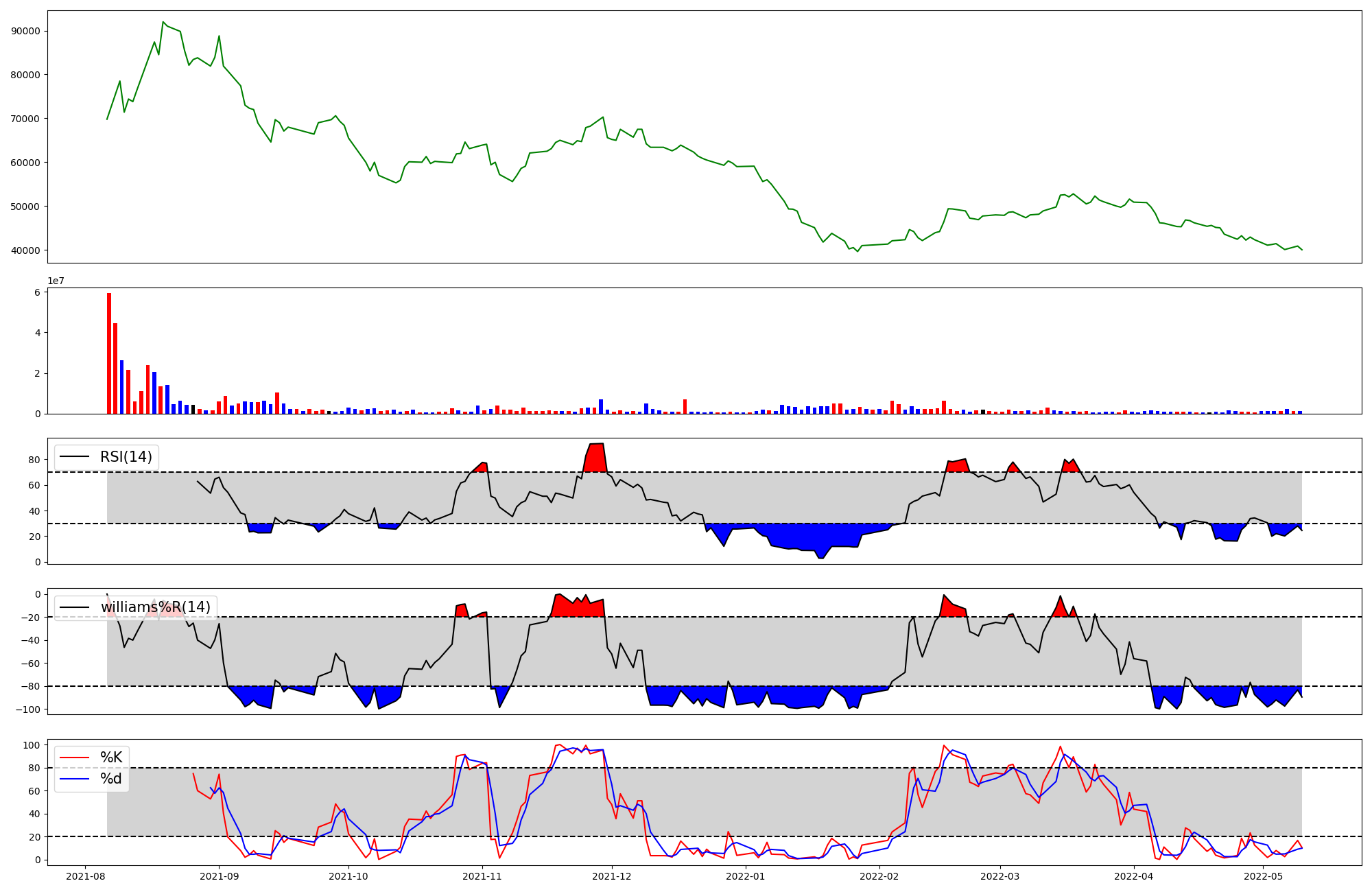
Task: Click the 1e7 volume scale label
Action: [x=56, y=281]
